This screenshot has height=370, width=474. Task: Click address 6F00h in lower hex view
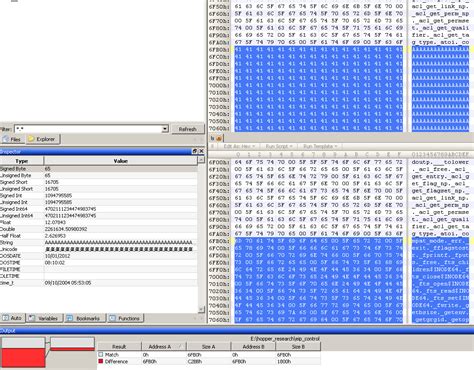pyautogui.click(x=219, y=162)
